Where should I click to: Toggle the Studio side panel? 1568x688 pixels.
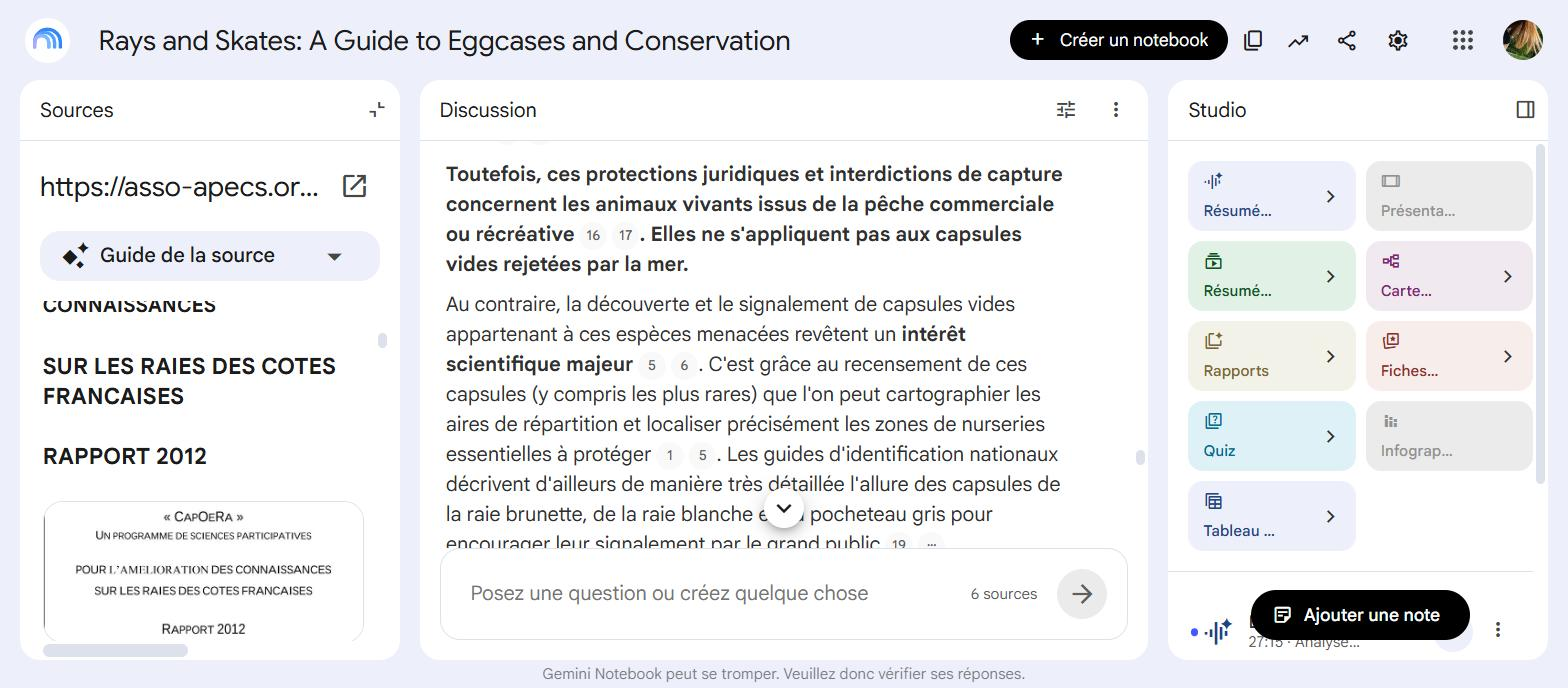coord(1525,110)
